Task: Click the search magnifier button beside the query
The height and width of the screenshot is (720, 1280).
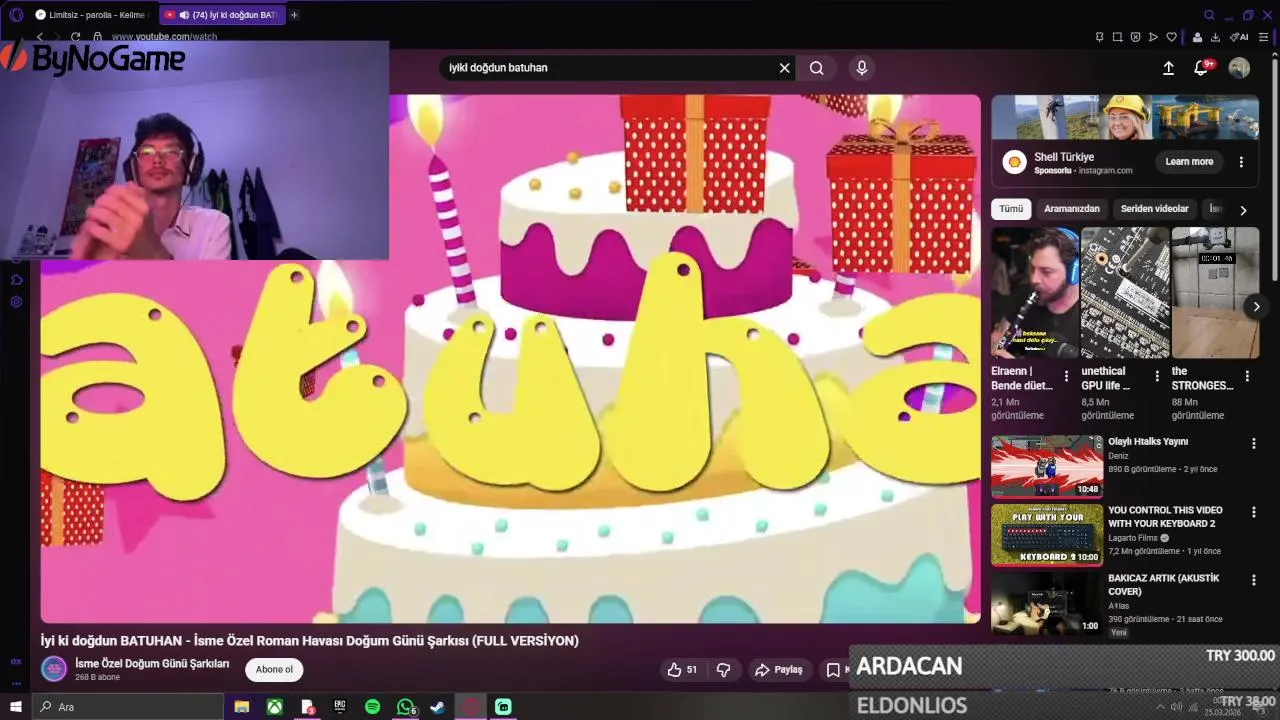Action: pyautogui.click(x=817, y=68)
